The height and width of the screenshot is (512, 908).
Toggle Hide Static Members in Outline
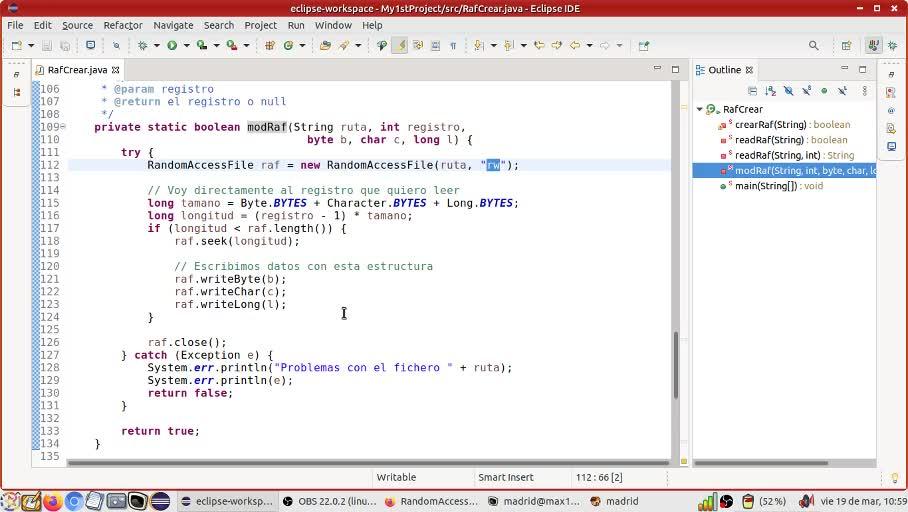(806, 91)
